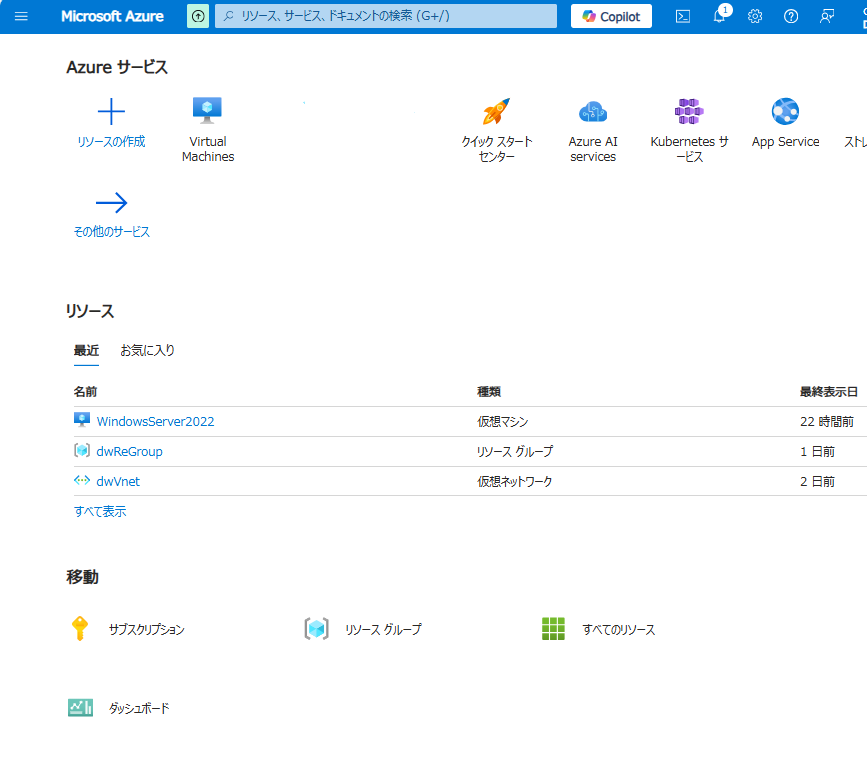Click the 1 日前 last viewed cell
Viewport: 867px width, 757px height.
pyautogui.click(x=817, y=452)
